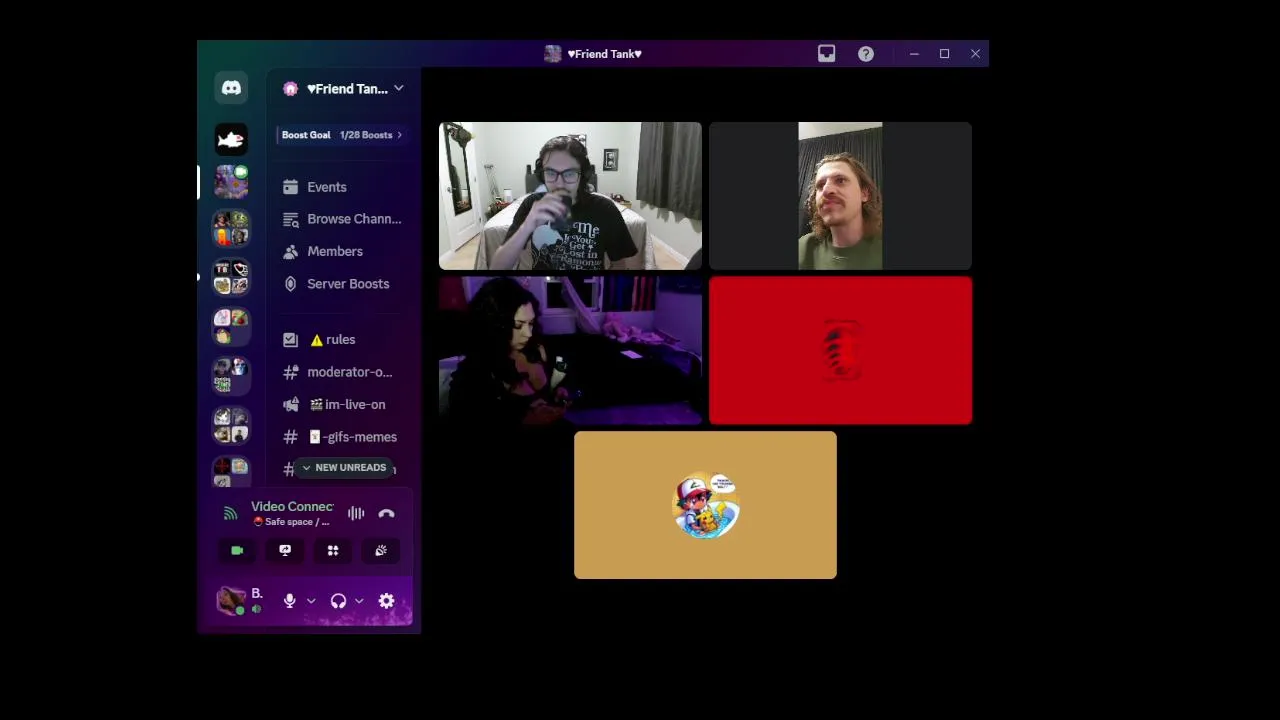Click Video Connected status text
This screenshot has height=720, width=1280.
point(292,507)
